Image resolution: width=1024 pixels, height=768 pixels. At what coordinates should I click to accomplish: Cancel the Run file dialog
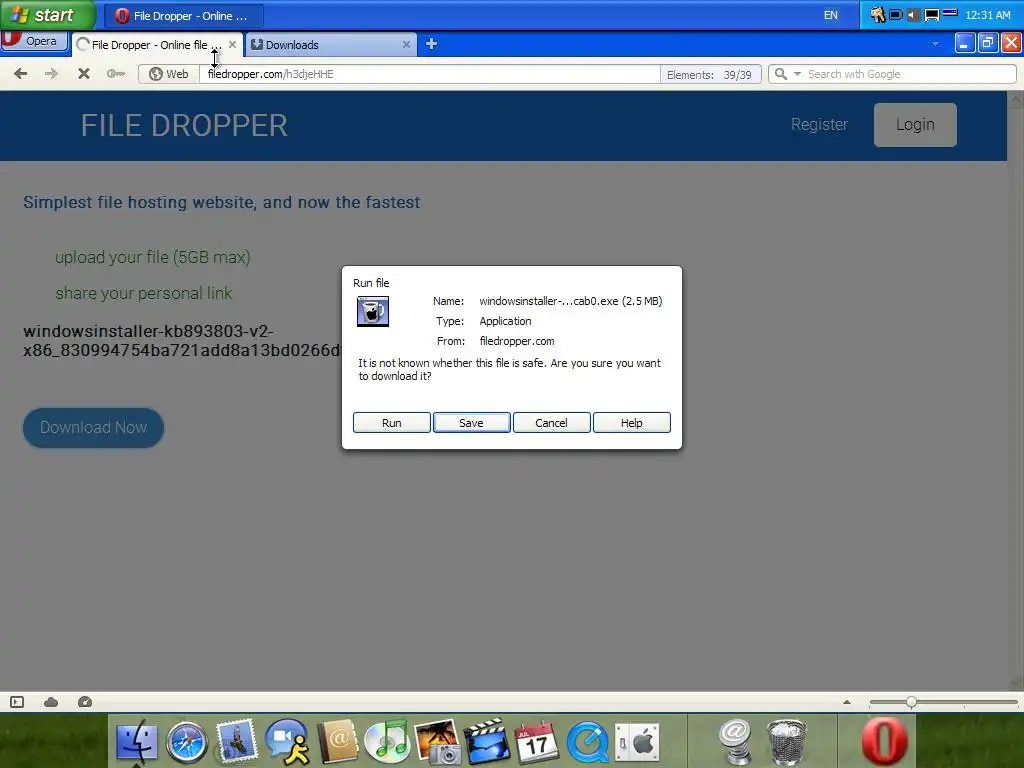(x=551, y=423)
